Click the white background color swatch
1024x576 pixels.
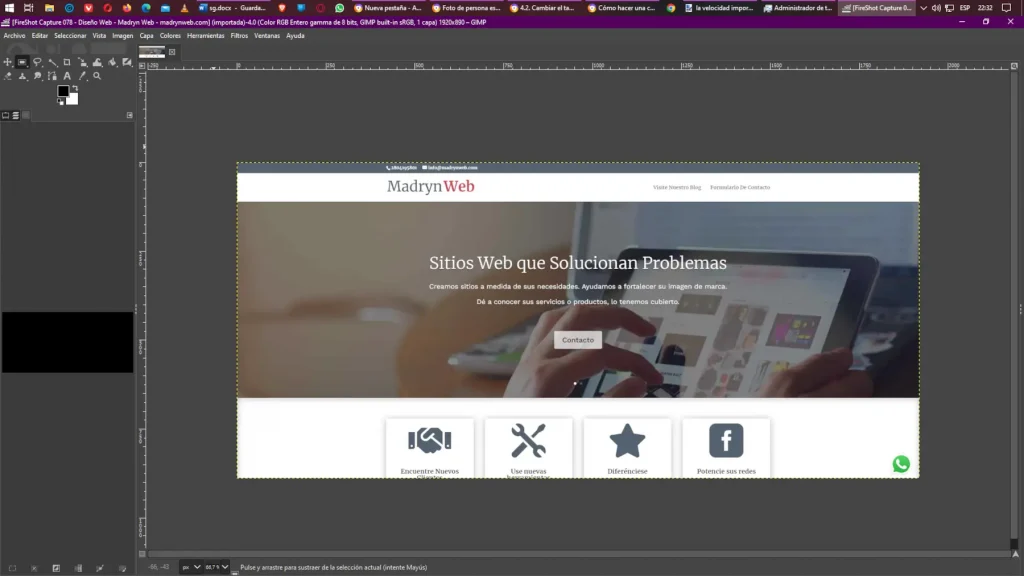coord(73,99)
